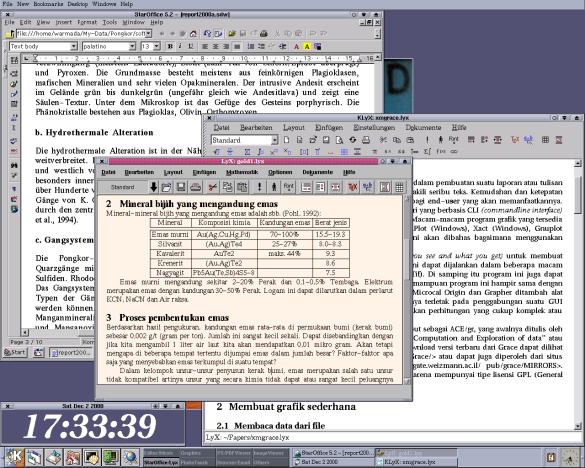The image size is (585, 468).
Task: Click the yellow highlighting icon in StarOffice
Action: [307, 46]
